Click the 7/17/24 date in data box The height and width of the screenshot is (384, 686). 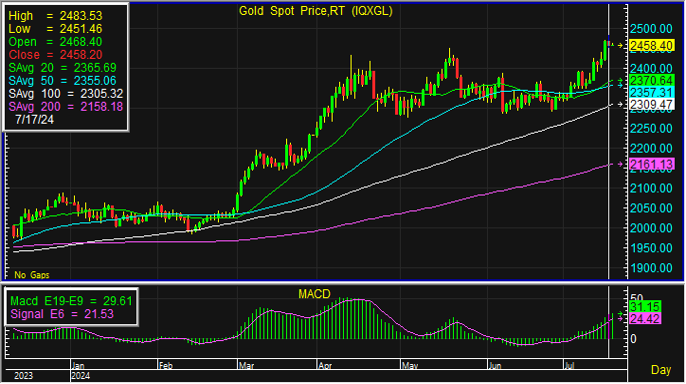[35, 119]
